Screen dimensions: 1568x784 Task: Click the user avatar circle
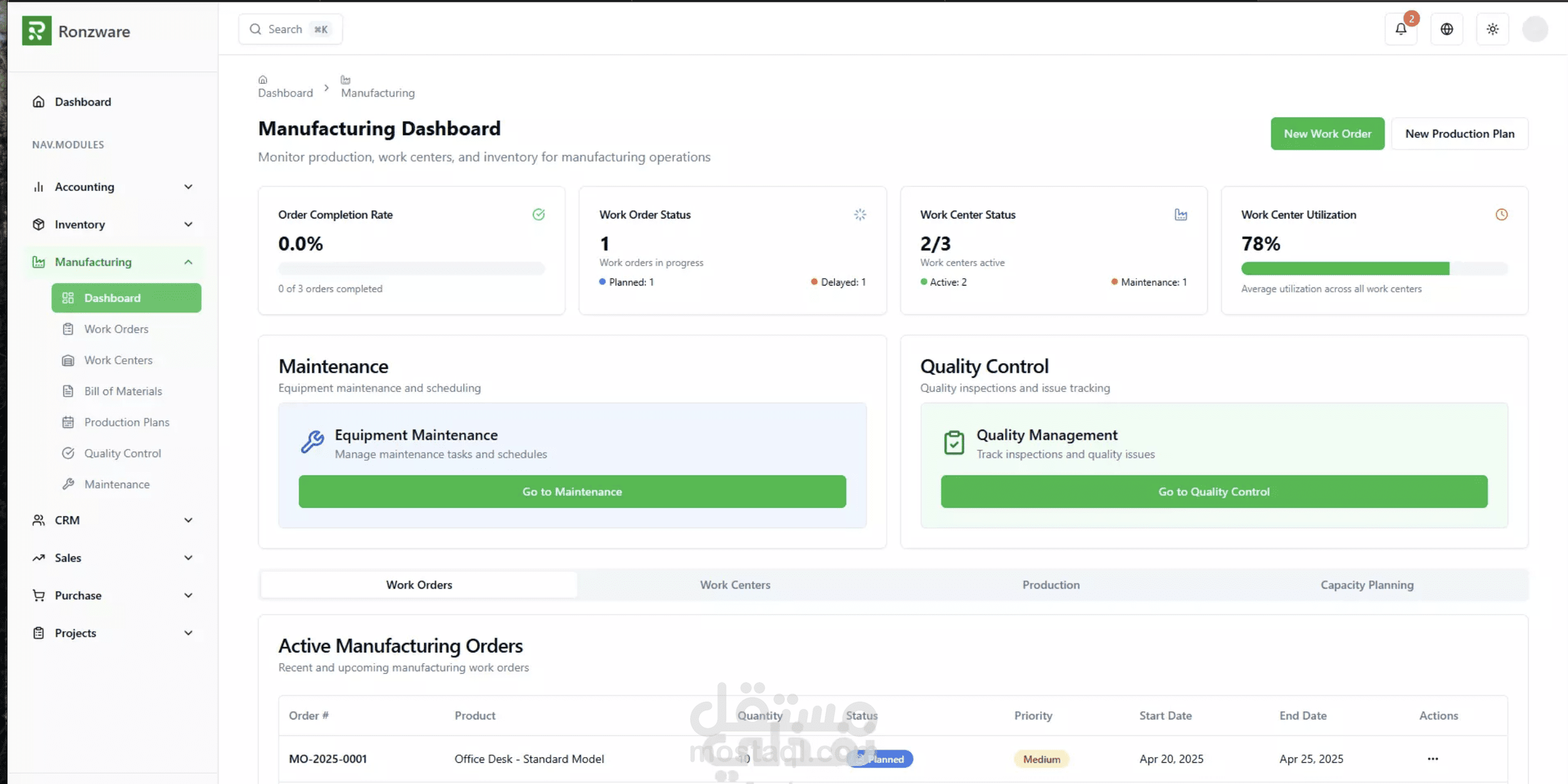click(x=1535, y=29)
